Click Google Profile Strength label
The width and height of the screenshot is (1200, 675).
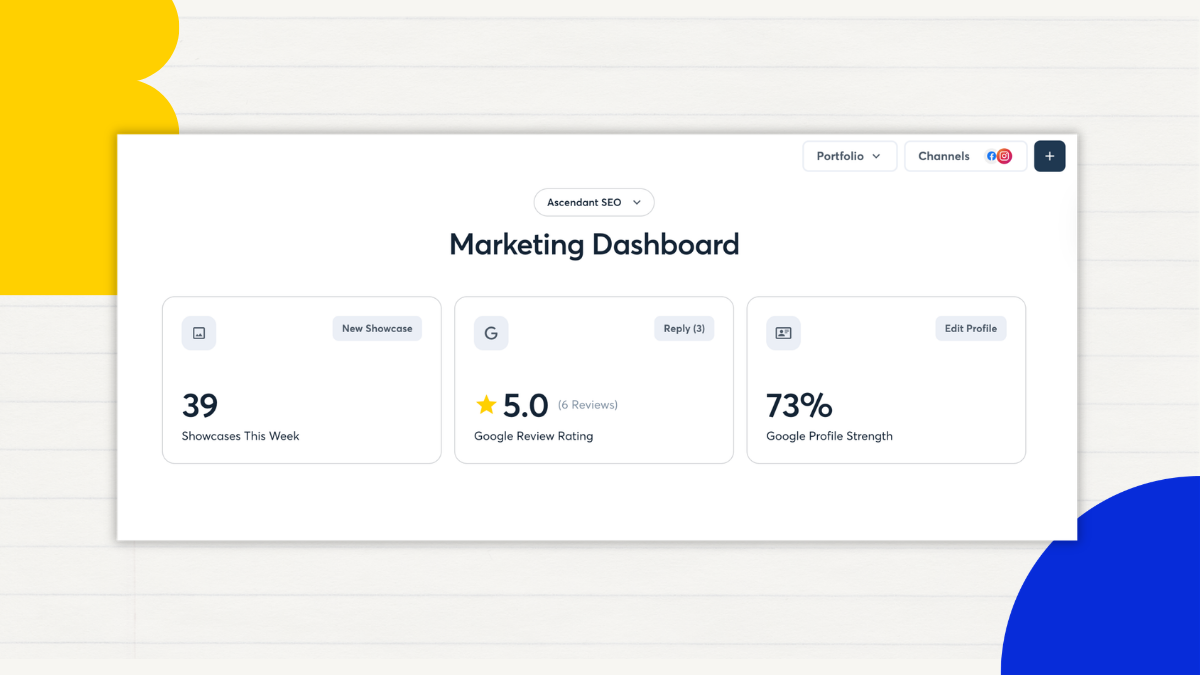[829, 436]
